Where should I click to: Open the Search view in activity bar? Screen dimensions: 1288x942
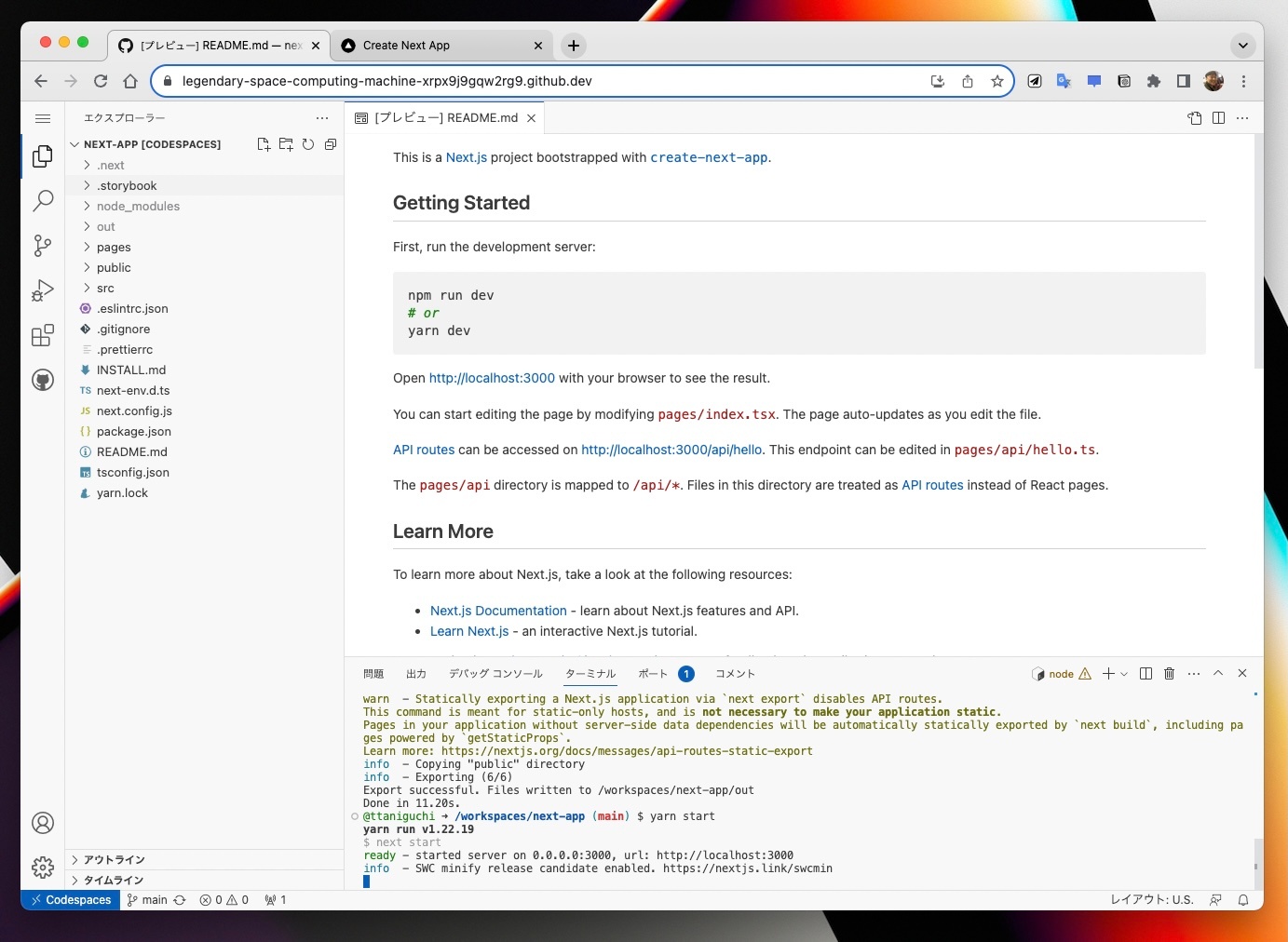click(x=43, y=201)
